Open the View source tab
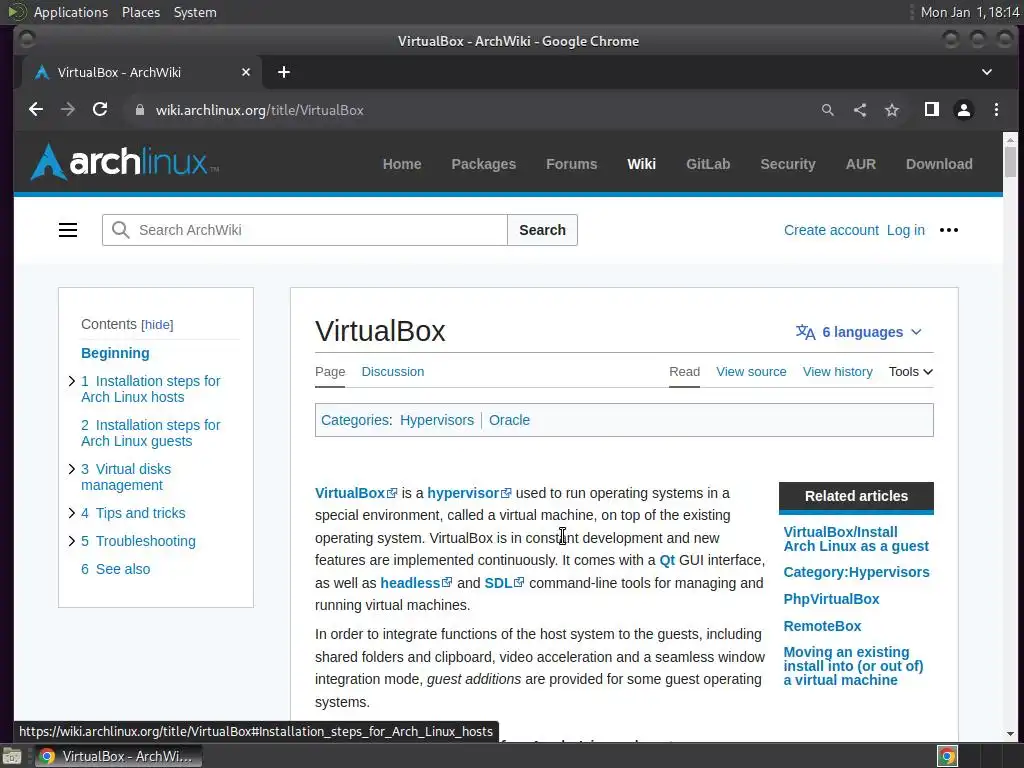Image resolution: width=1024 pixels, height=768 pixels. point(751,372)
